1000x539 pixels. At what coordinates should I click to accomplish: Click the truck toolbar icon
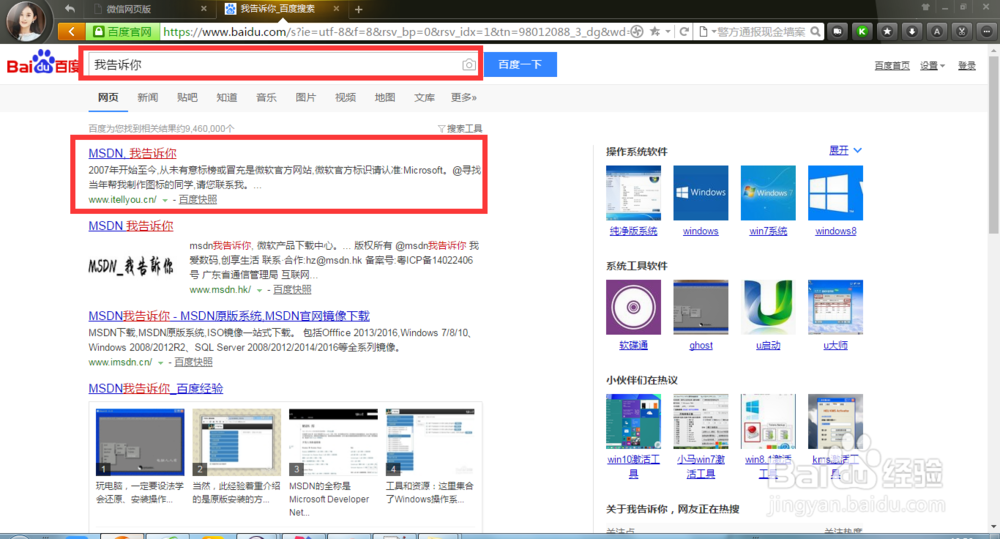pos(837,31)
